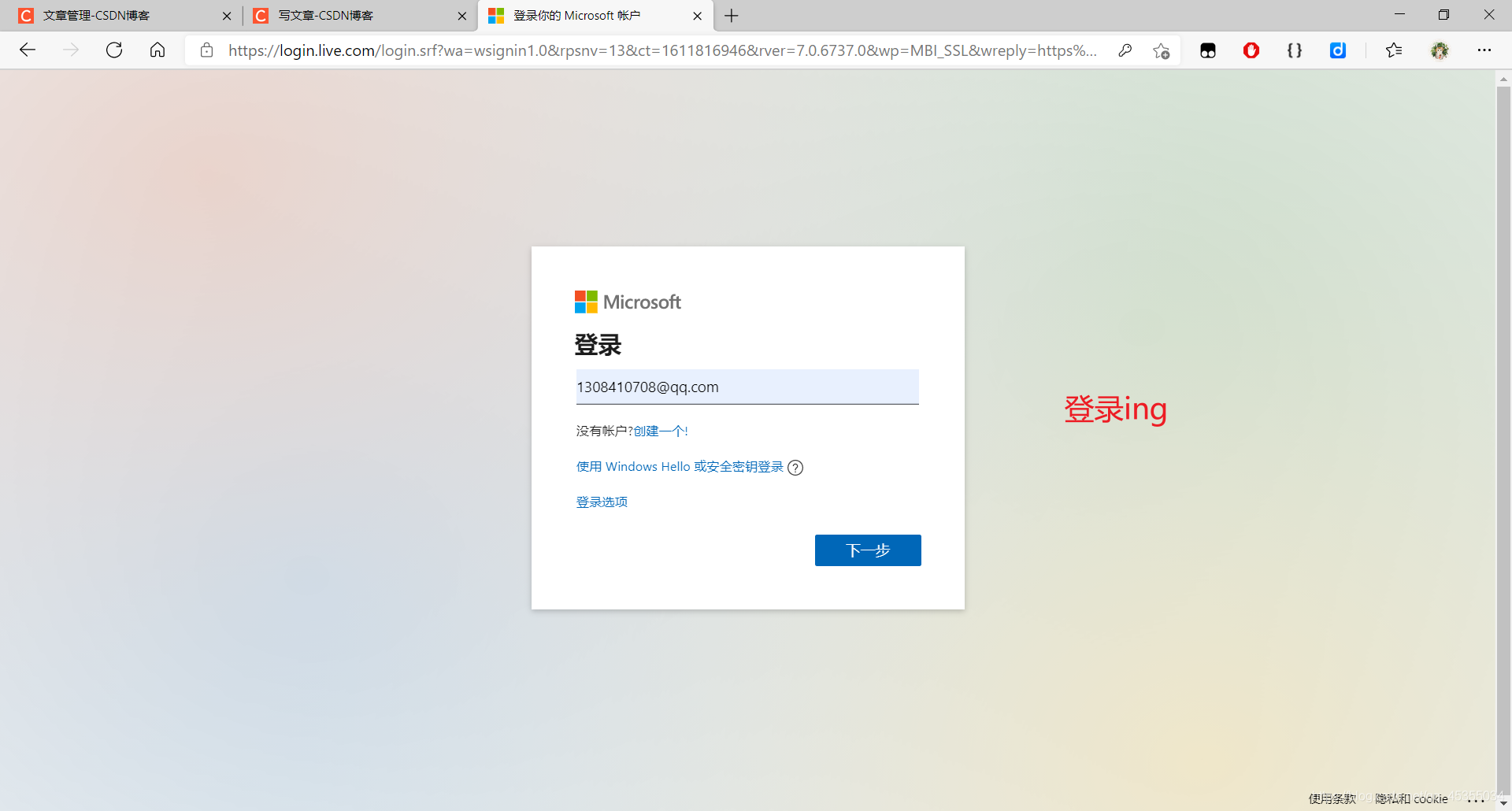Viewport: 1512px width, 811px height.
Task: Click the 创建一个 link
Action: tap(660, 431)
